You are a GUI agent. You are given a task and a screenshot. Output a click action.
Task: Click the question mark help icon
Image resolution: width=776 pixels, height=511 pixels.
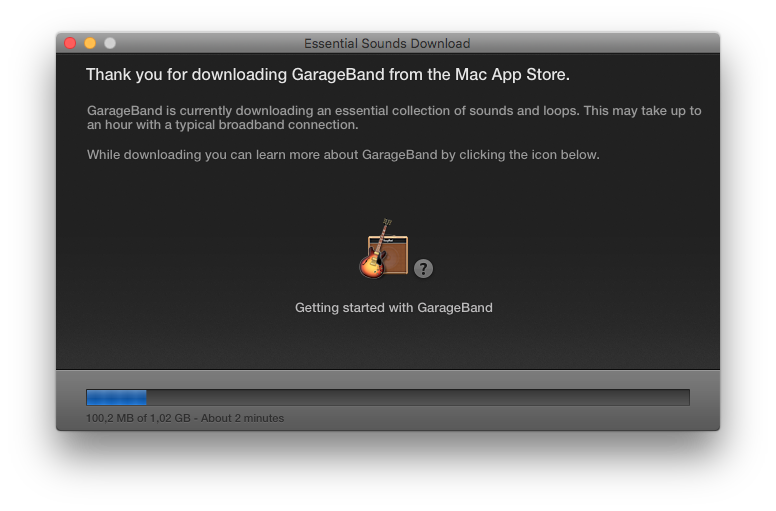[423, 269]
